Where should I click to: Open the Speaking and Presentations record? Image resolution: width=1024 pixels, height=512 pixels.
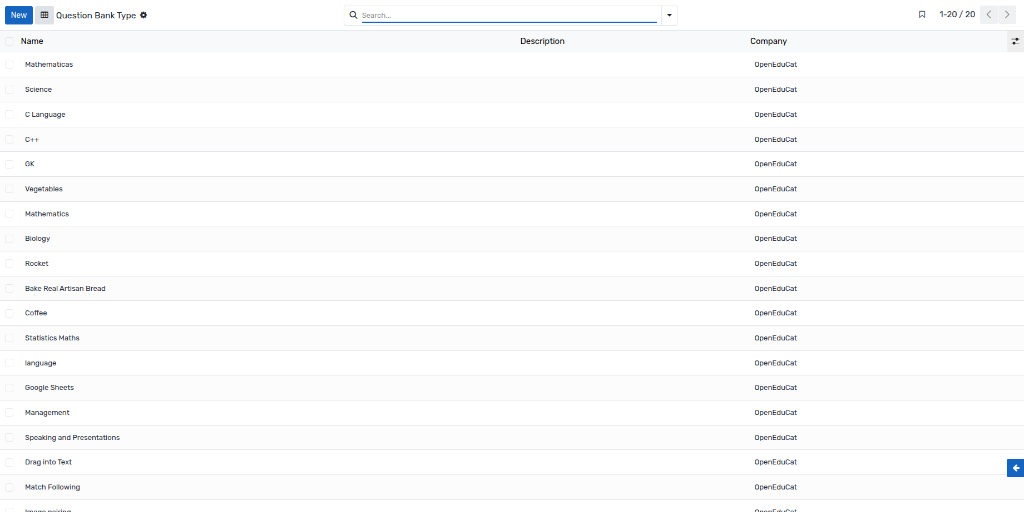72,438
